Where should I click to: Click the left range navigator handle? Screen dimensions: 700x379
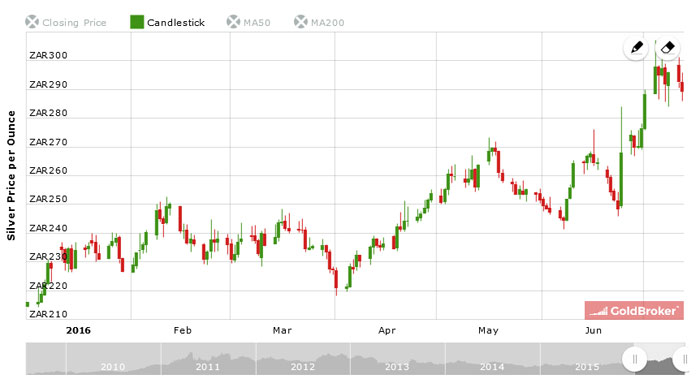pos(634,358)
